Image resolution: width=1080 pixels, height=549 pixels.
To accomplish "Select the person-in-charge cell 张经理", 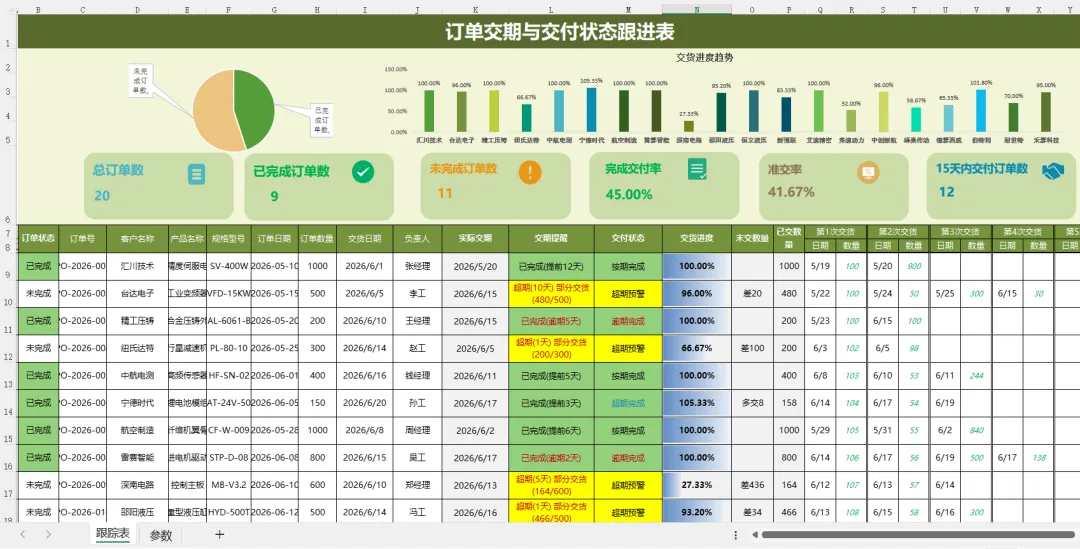I will tap(417, 266).
